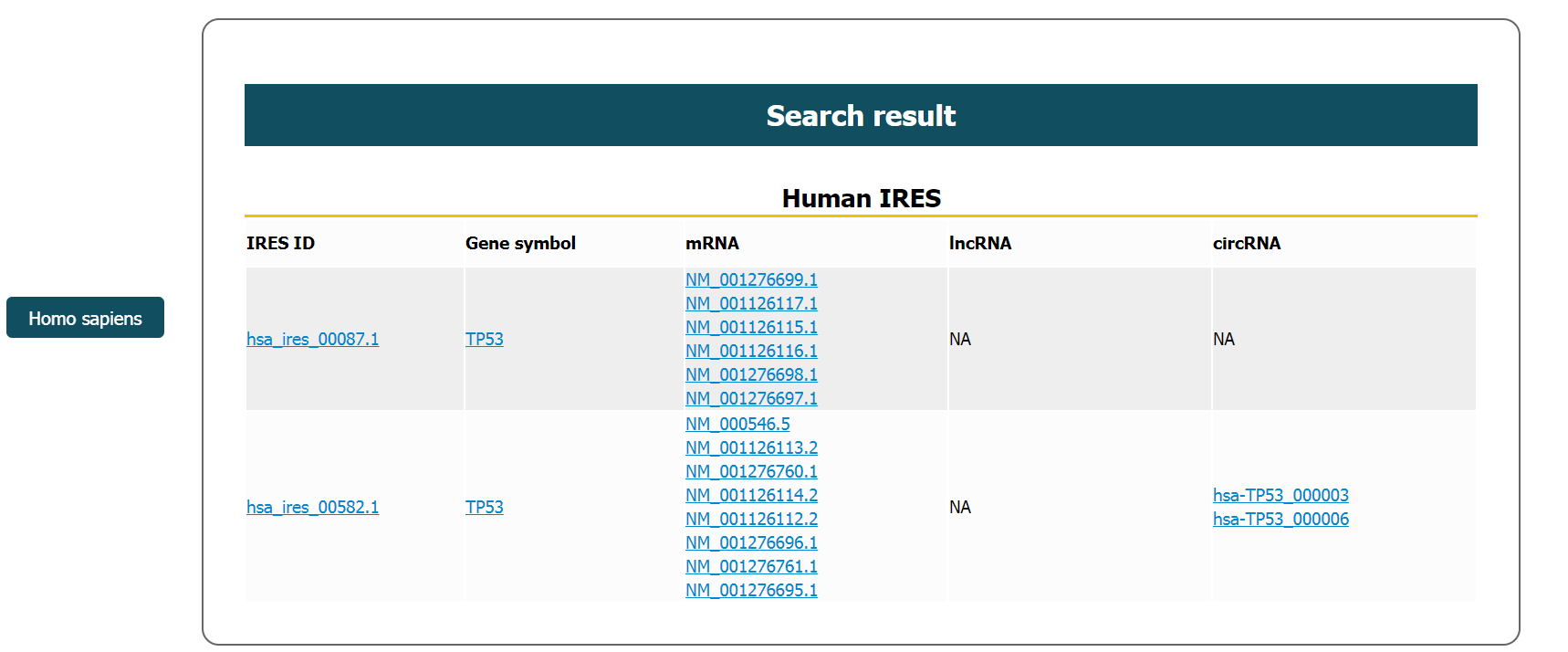This screenshot has height=652, width=1568.
Task: Open mRNA record NM_001276760.1
Action: click(751, 471)
